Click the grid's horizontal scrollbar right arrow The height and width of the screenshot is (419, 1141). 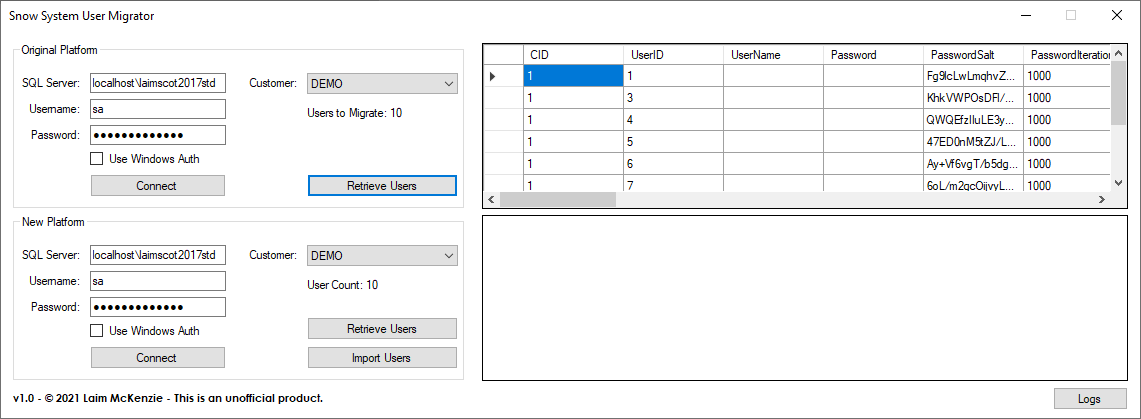pos(1102,199)
